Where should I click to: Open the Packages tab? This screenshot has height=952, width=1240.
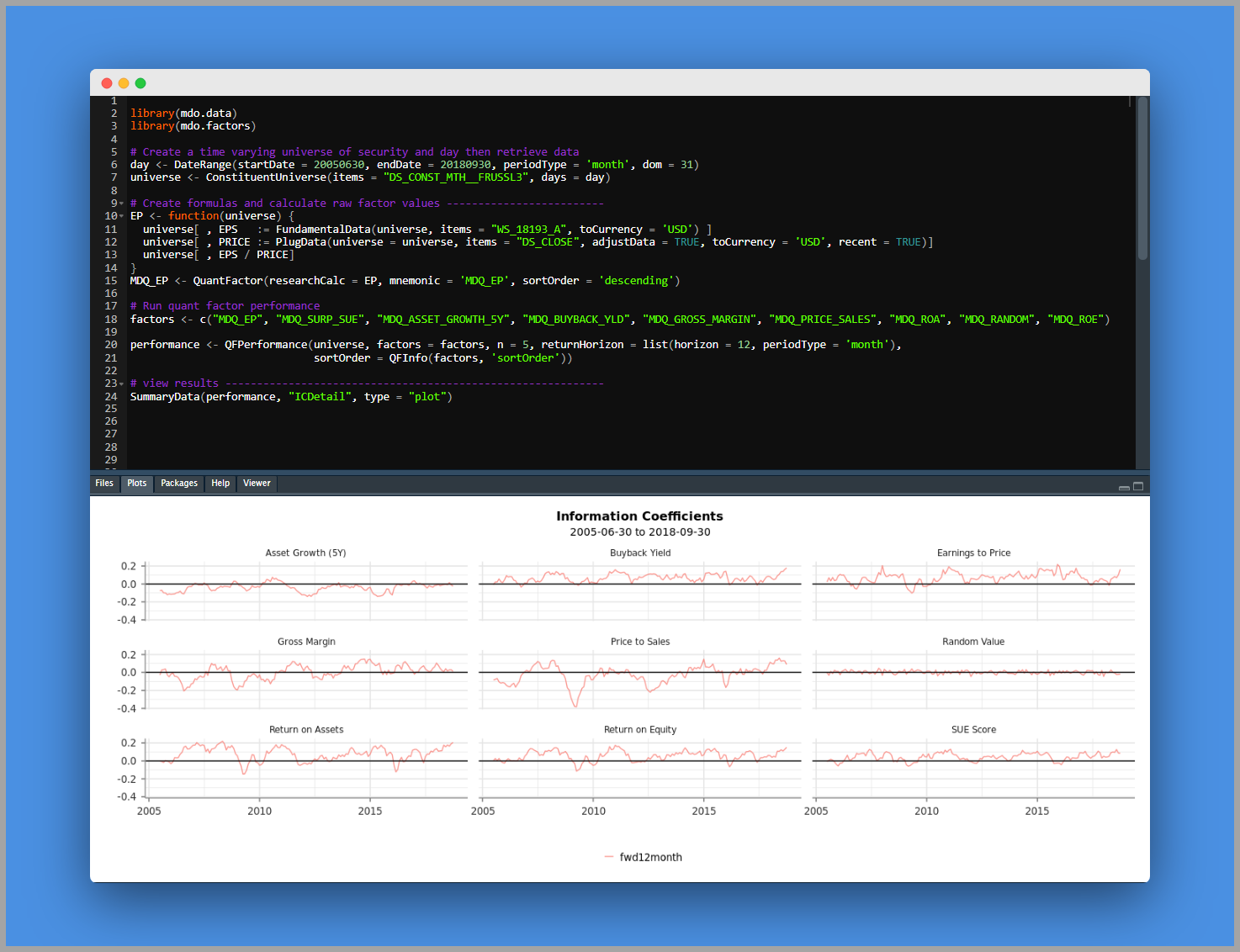(179, 484)
